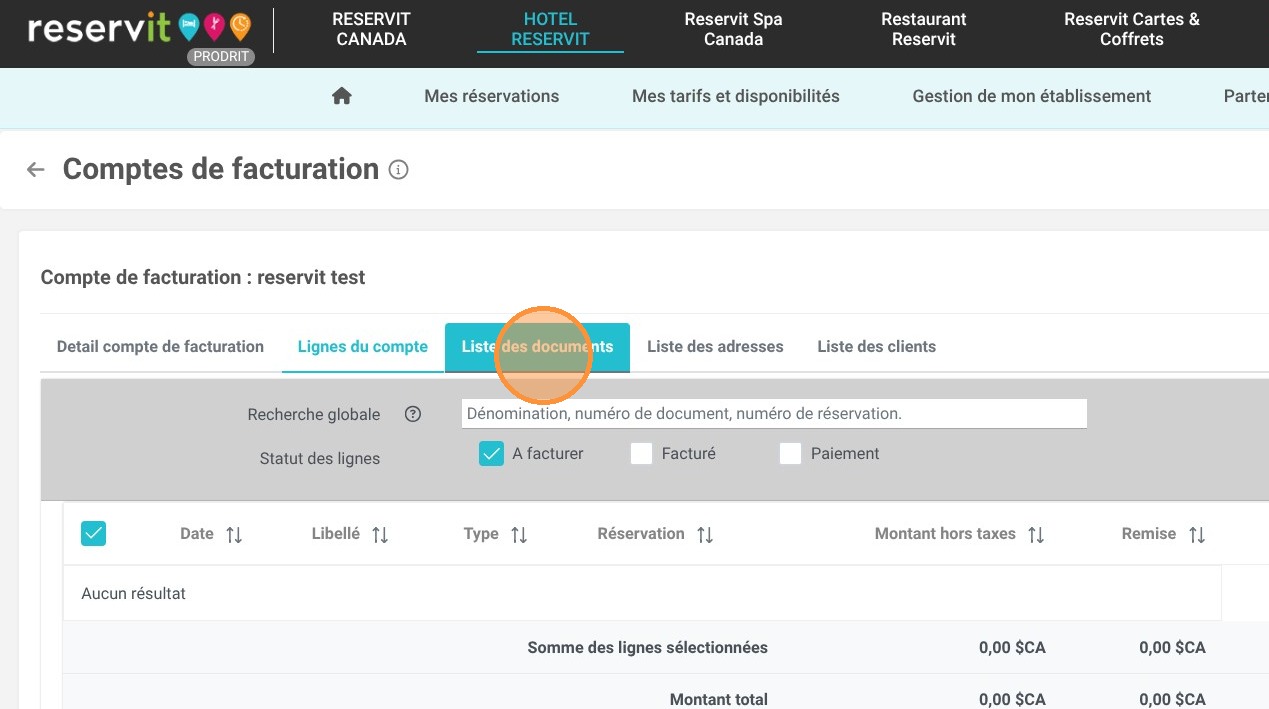Click the PRODRIT badge under logo
The image size is (1269, 709).
click(221, 57)
